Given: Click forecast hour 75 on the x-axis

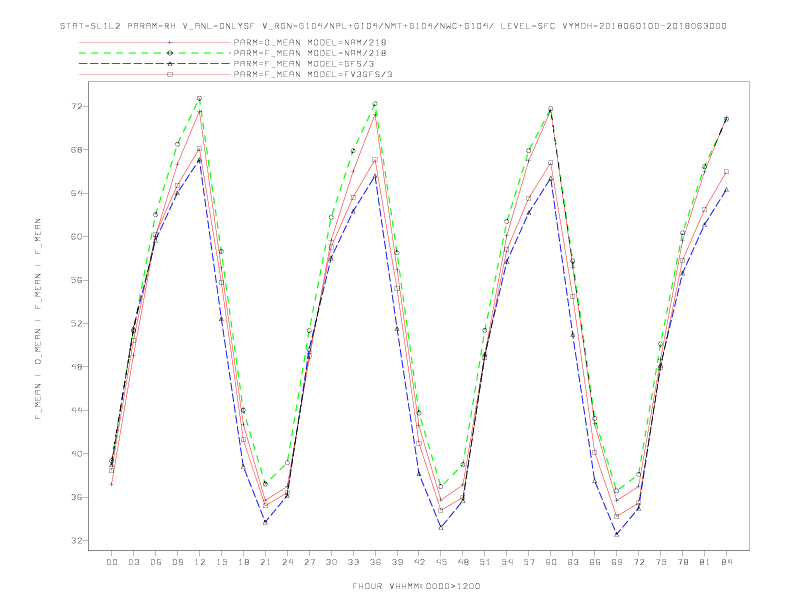Looking at the screenshot, I should coord(661,562).
